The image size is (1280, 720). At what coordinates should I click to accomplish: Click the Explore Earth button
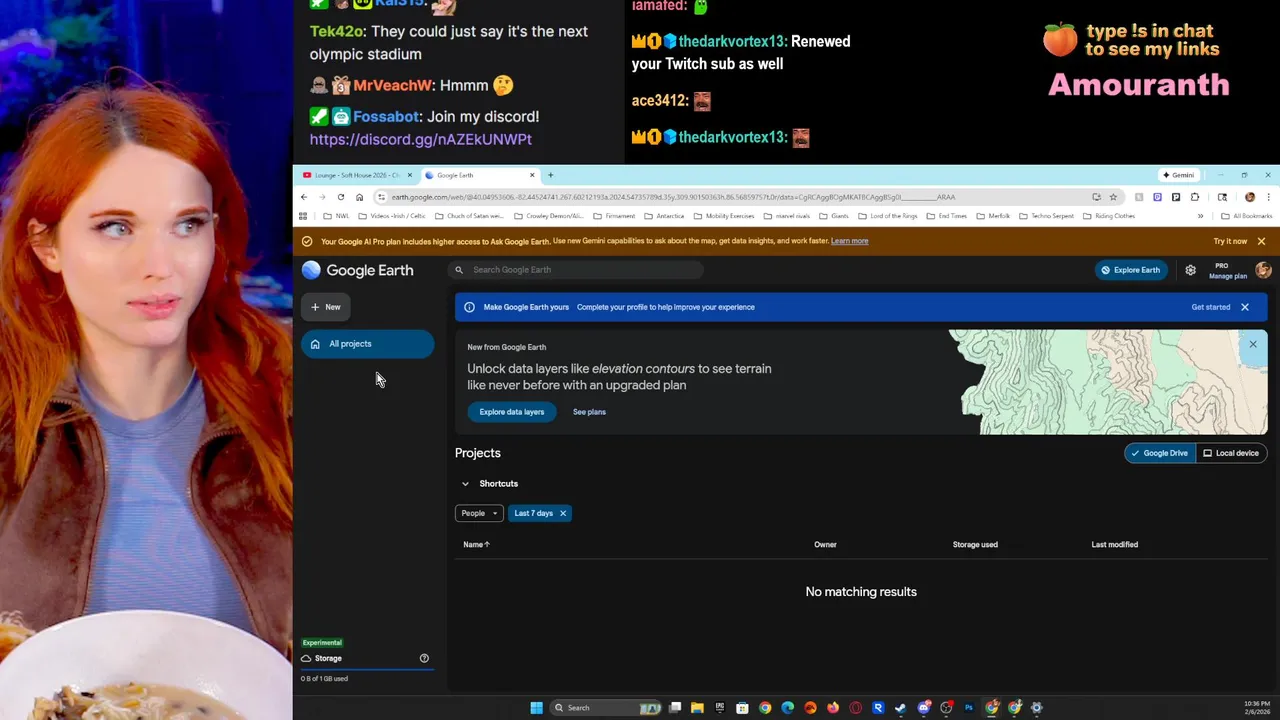(x=1131, y=270)
